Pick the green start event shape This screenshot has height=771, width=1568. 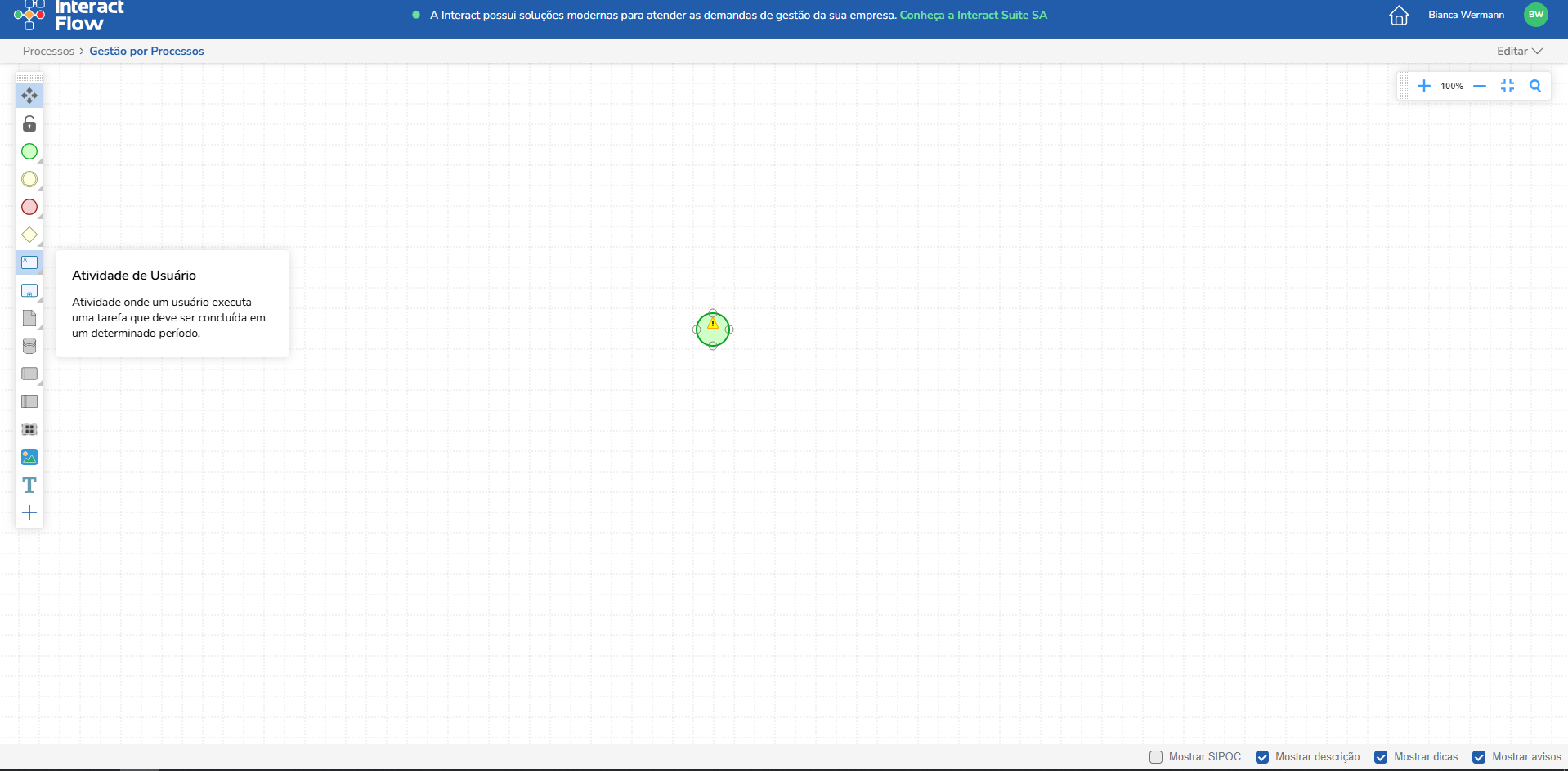tap(29, 151)
